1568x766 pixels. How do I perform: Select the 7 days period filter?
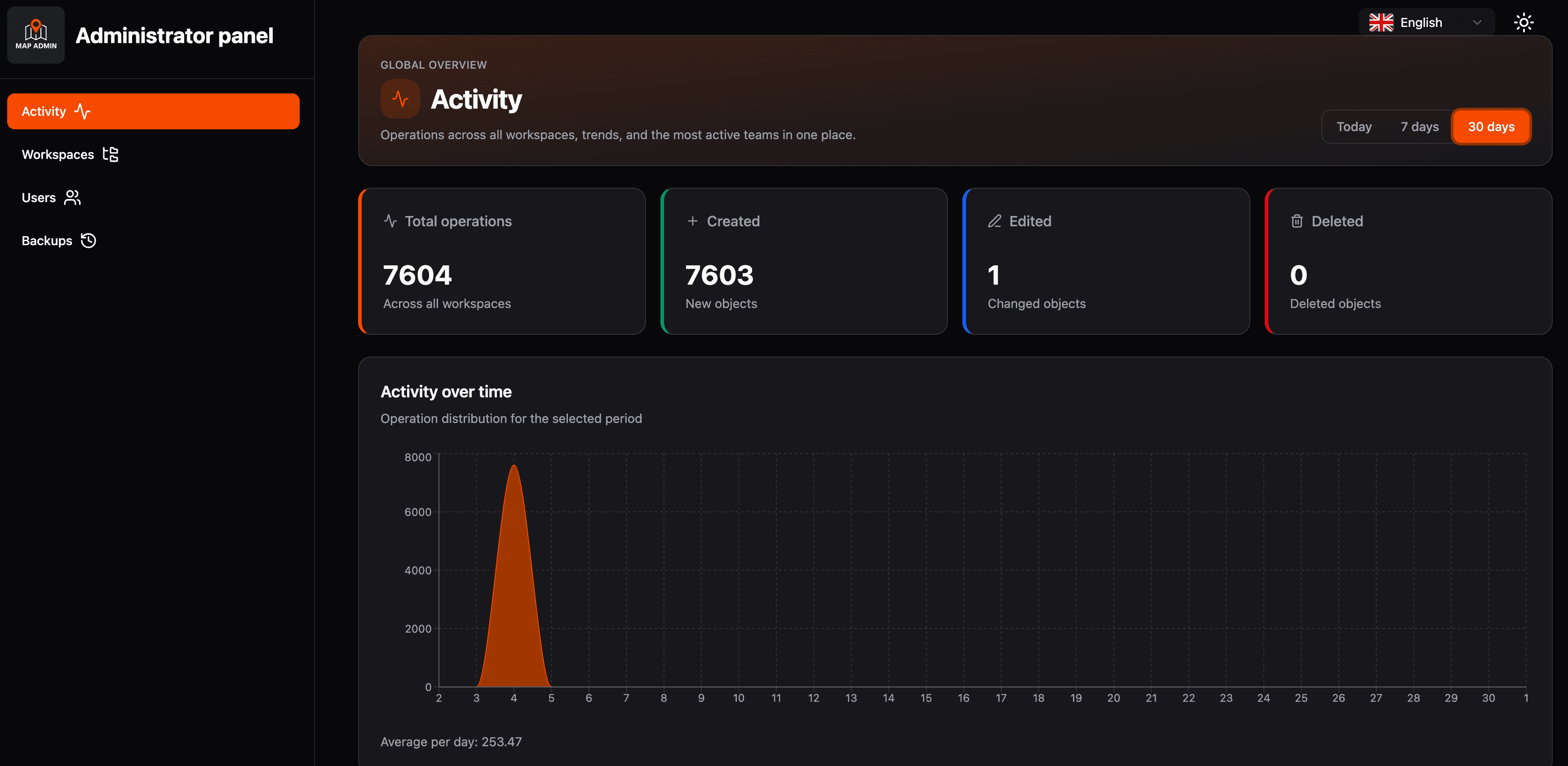point(1419,127)
